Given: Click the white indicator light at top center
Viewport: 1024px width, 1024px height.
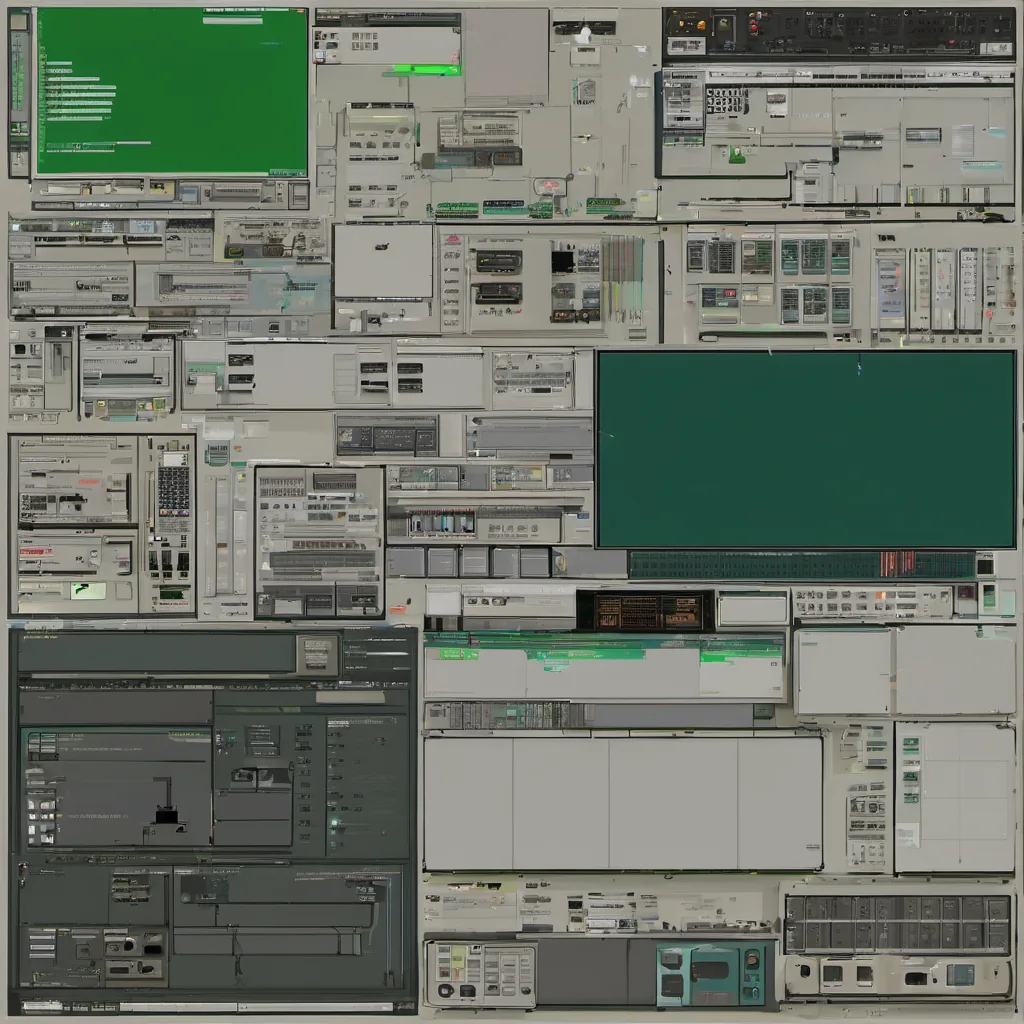Looking at the screenshot, I should [x=585, y=36].
